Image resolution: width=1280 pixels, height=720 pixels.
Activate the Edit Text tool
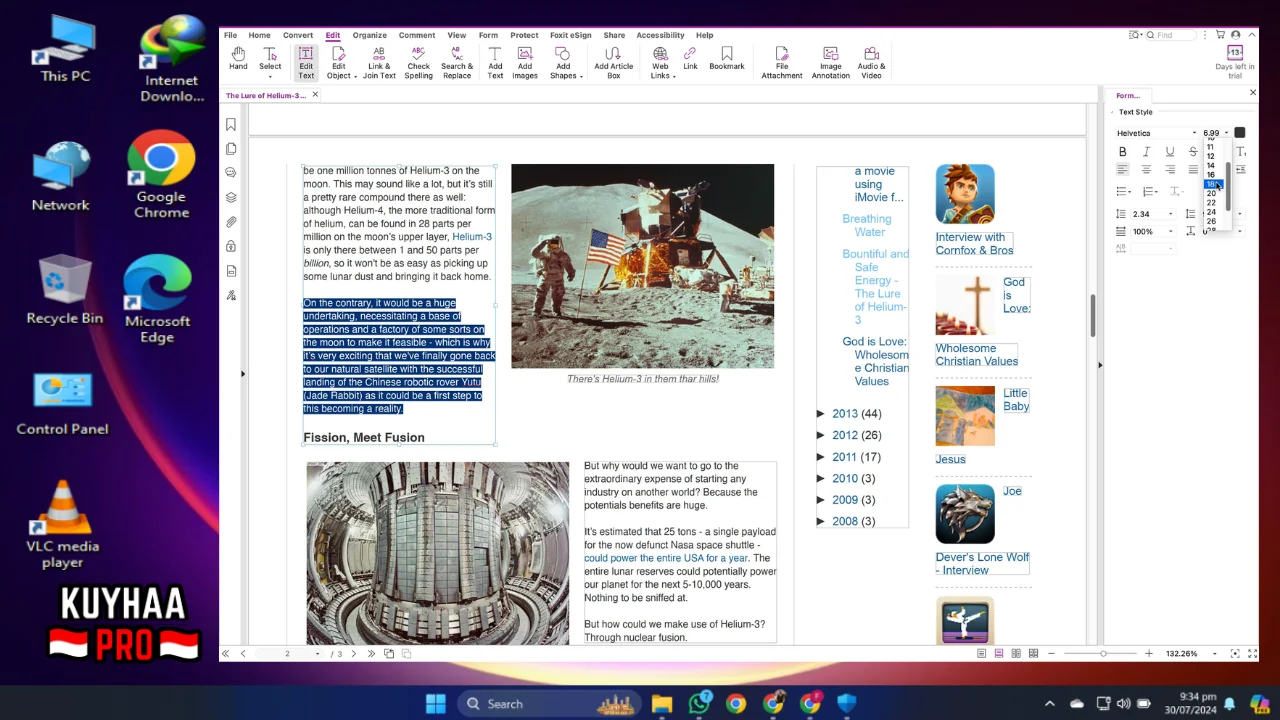coord(306,62)
